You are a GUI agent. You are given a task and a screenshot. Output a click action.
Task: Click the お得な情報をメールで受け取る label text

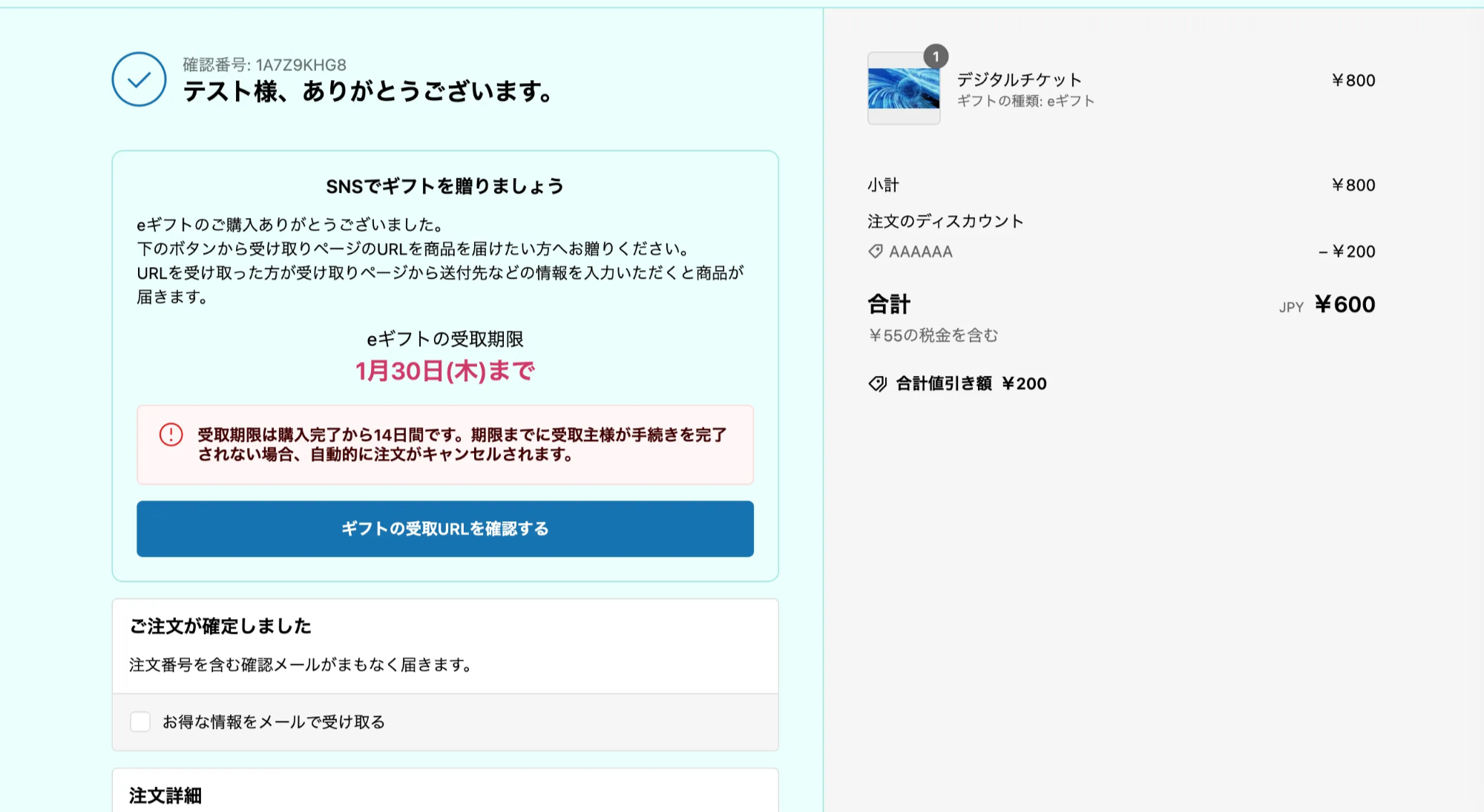(274, 722)
